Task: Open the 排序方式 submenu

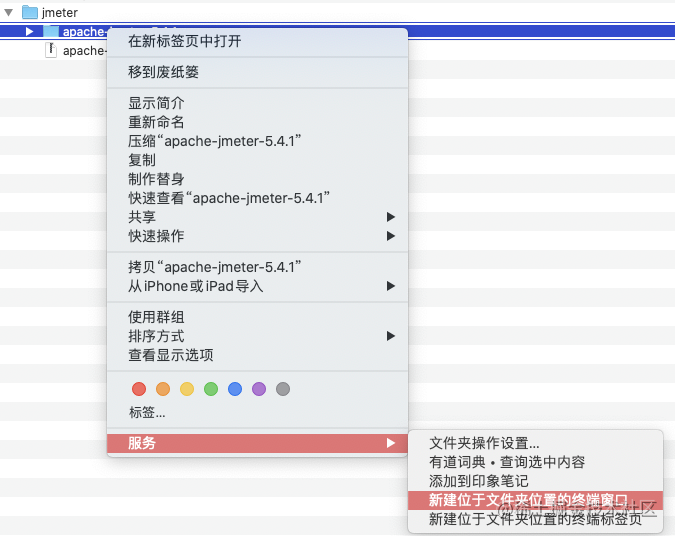Action: tap(257, 336)
